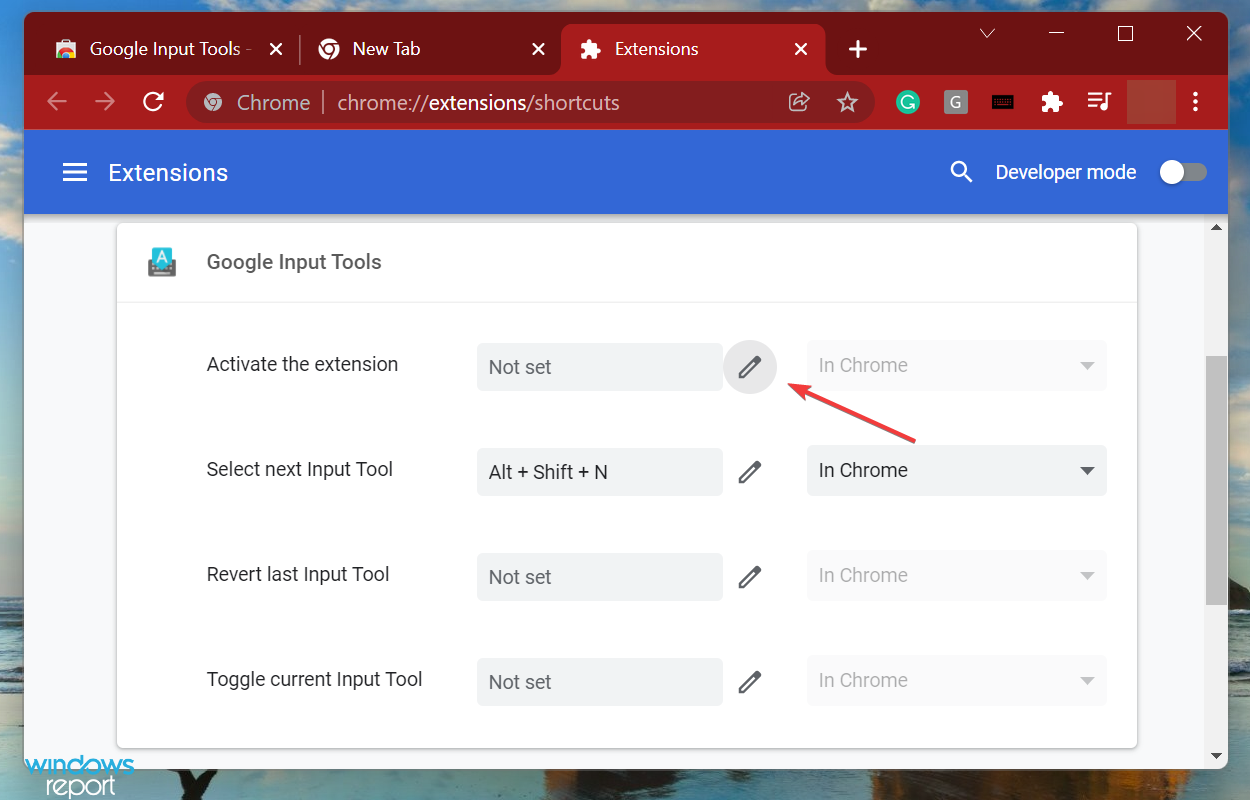
Task: Bookmark this page with the star icon
Action: pyautogui.click(x=847, y=102)
